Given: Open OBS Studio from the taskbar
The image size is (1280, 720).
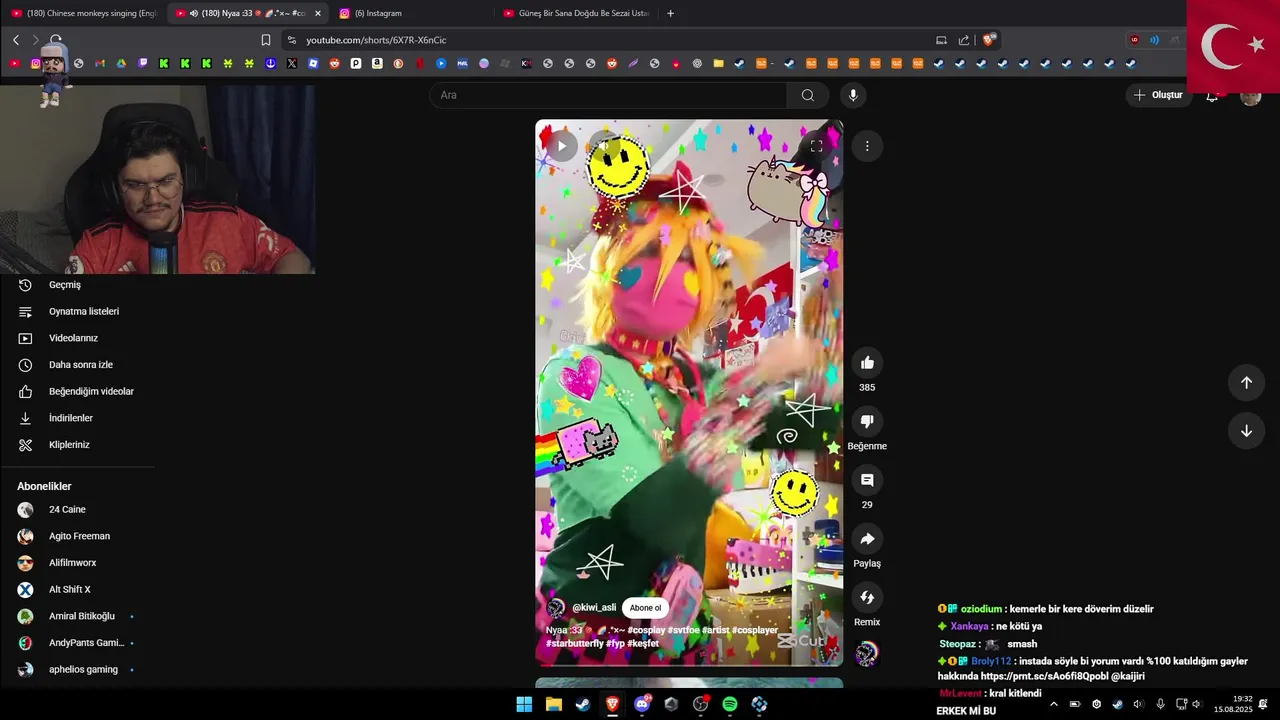Looking at the screenshot, I should pos(700,704).
